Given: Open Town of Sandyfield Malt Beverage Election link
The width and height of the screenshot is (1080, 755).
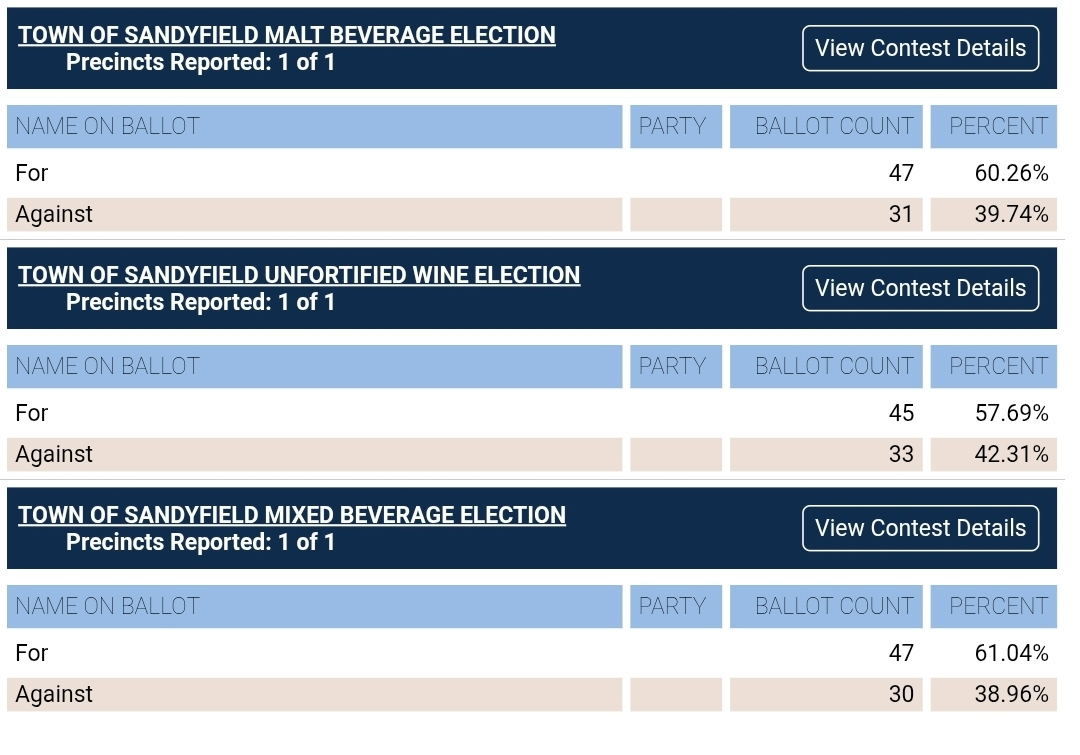Looking at the screenshot, I should [287, 35].
